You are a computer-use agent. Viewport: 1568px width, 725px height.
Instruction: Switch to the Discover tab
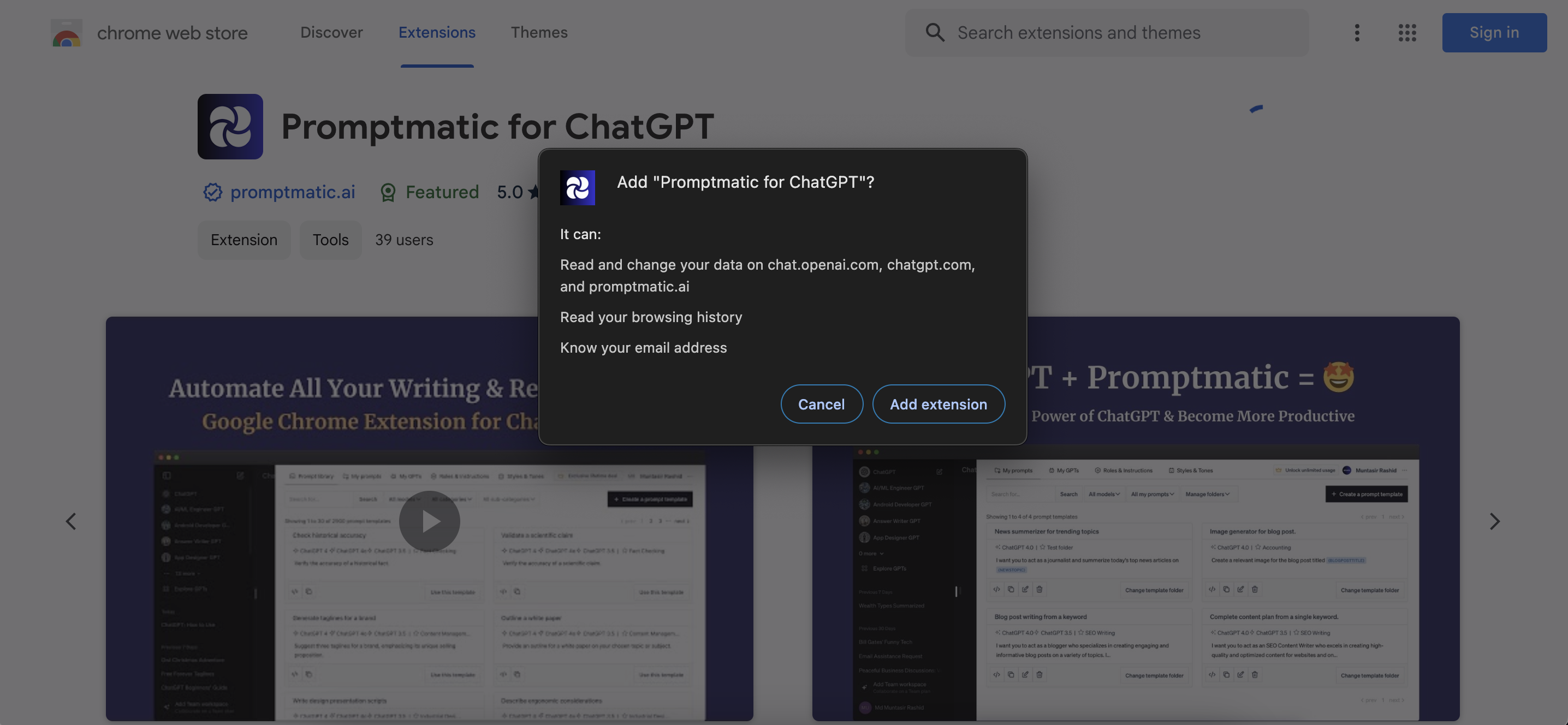pos(331,33)
